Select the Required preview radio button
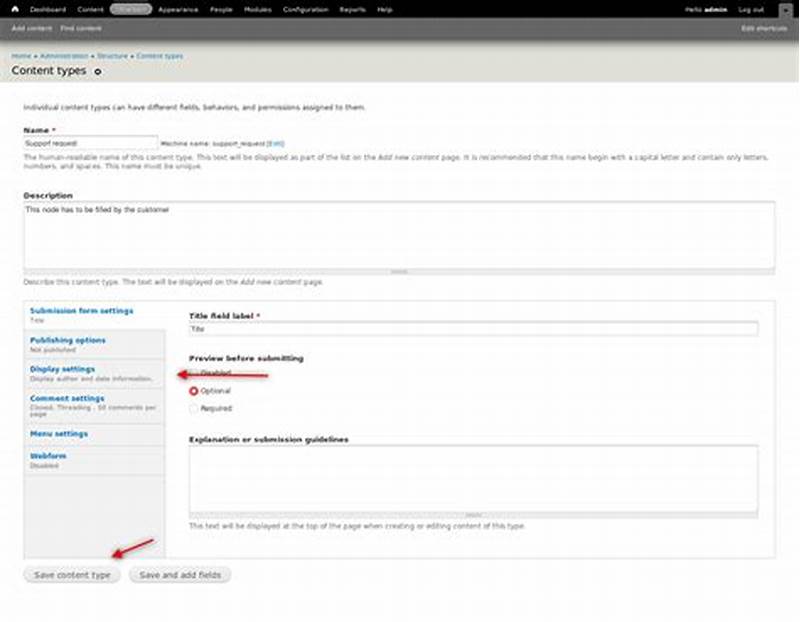 click(194, 408)
